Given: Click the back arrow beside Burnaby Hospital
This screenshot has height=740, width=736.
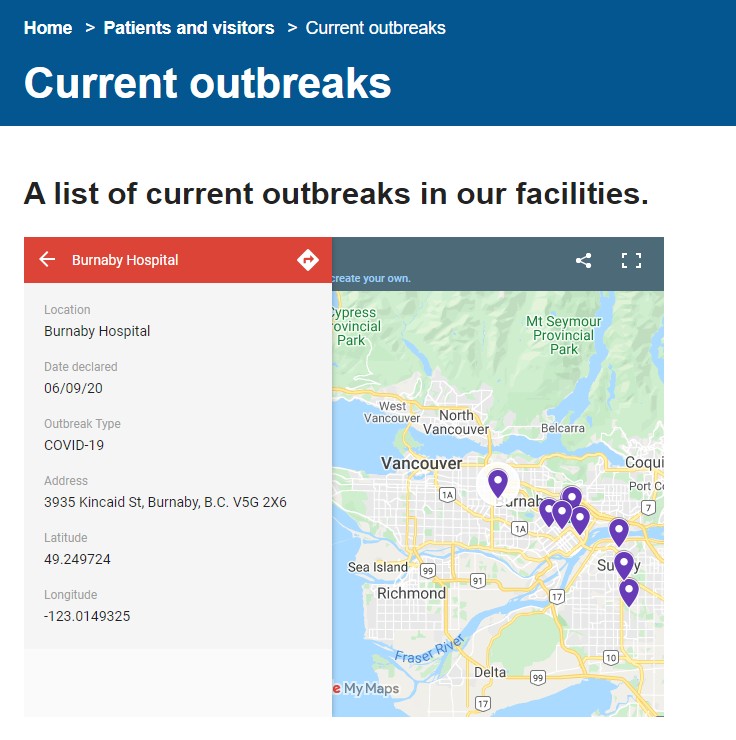Looking at the screenshot, I should (47, 260).
